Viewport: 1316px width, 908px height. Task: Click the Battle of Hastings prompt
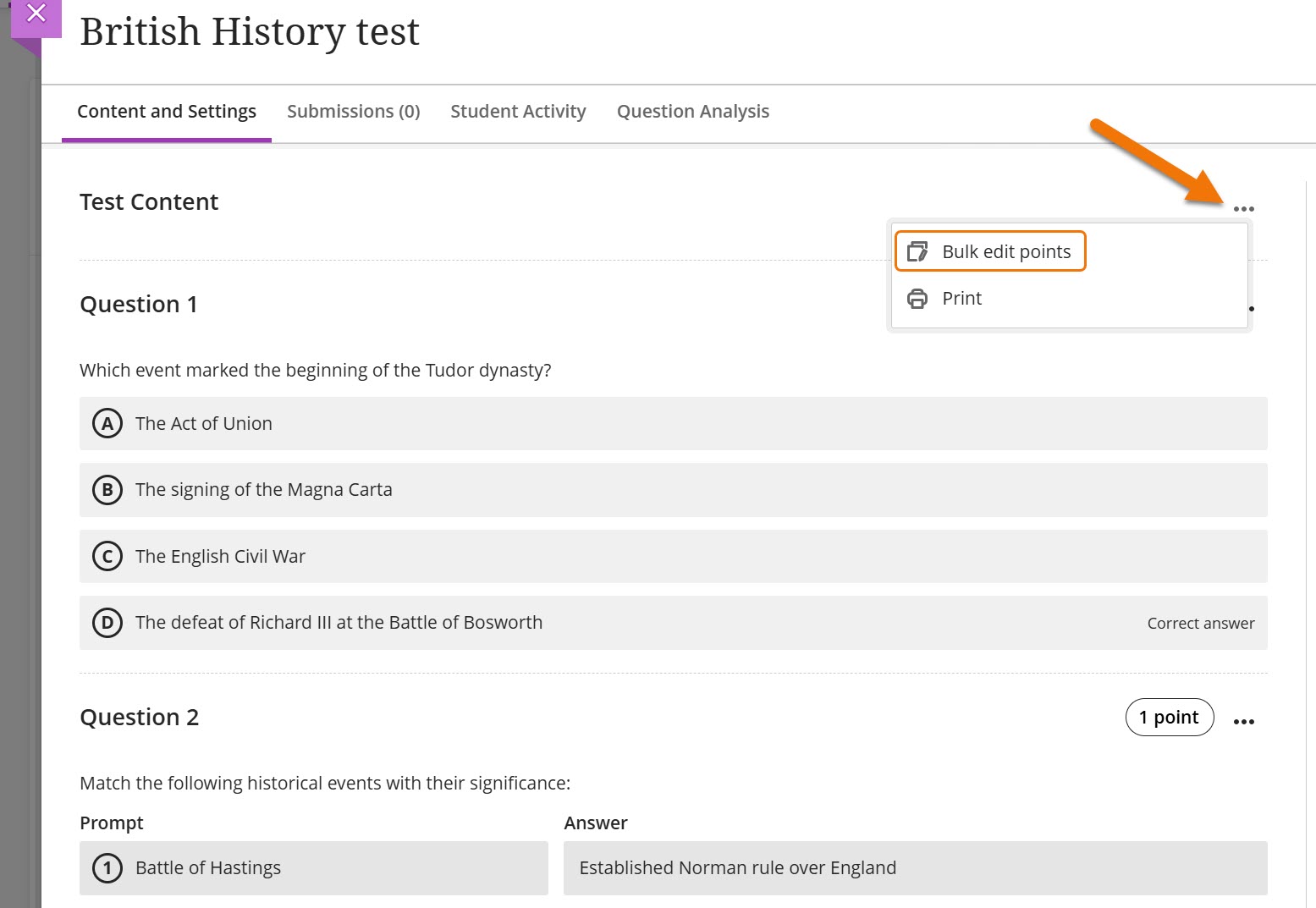208,868
